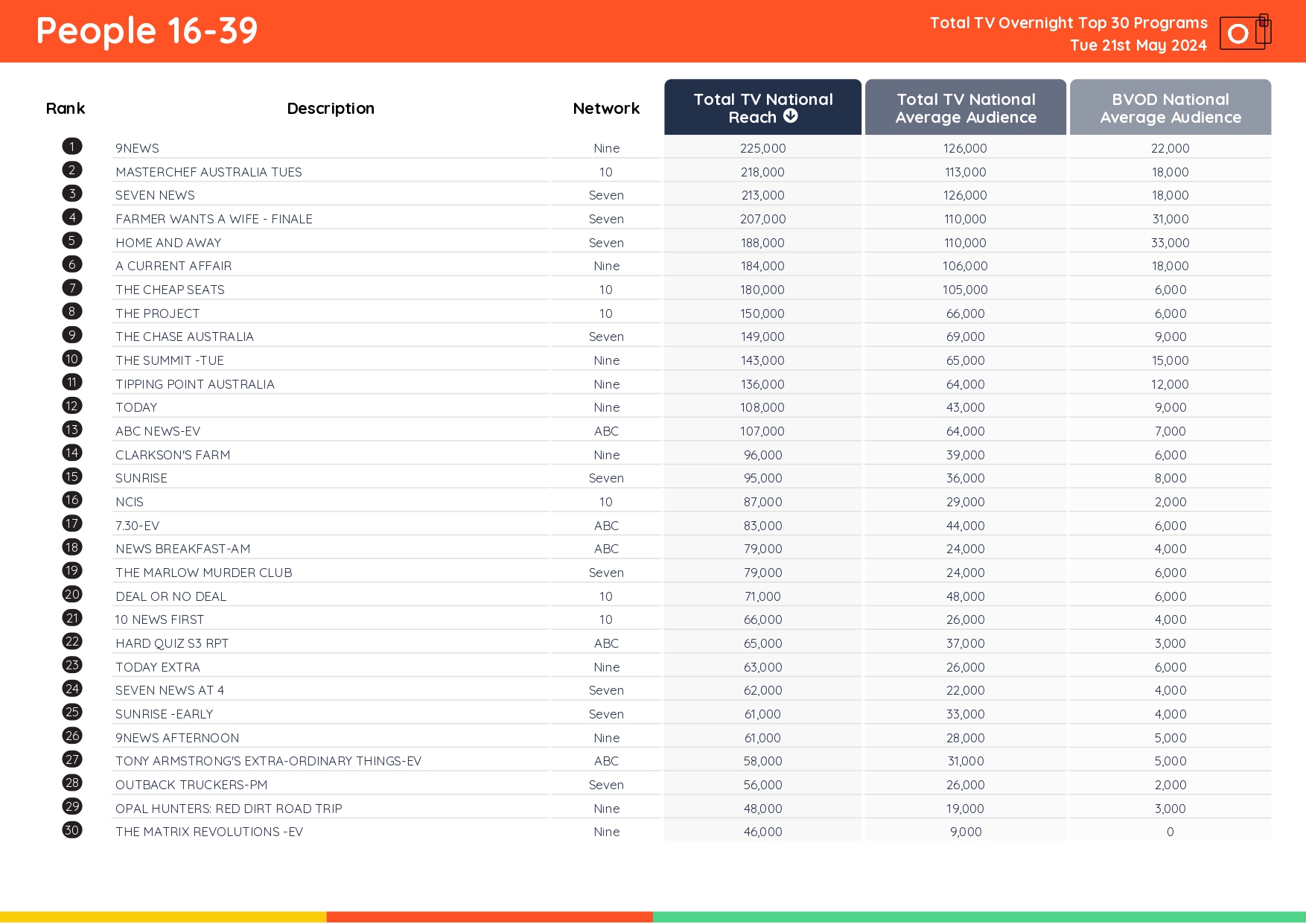Image resolution: width=1306 pixels, height=924 pixels.
Task: Click the Tue 21st May 2024 date label
Action: [x=1138, y=45]
